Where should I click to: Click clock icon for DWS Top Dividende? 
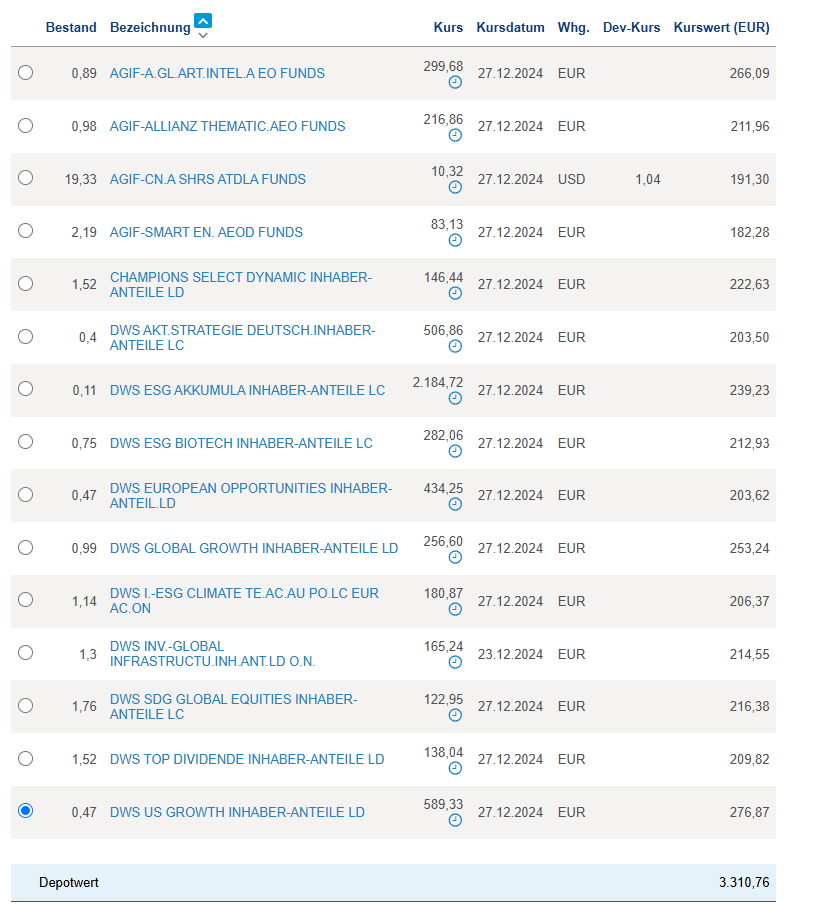tap(456, 768)
